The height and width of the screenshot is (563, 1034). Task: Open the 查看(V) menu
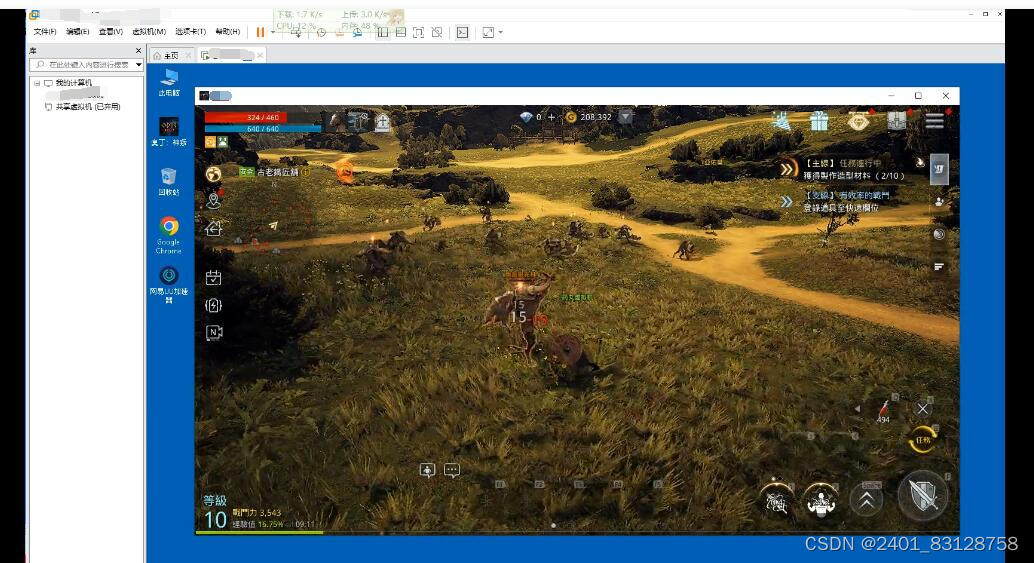110,32
